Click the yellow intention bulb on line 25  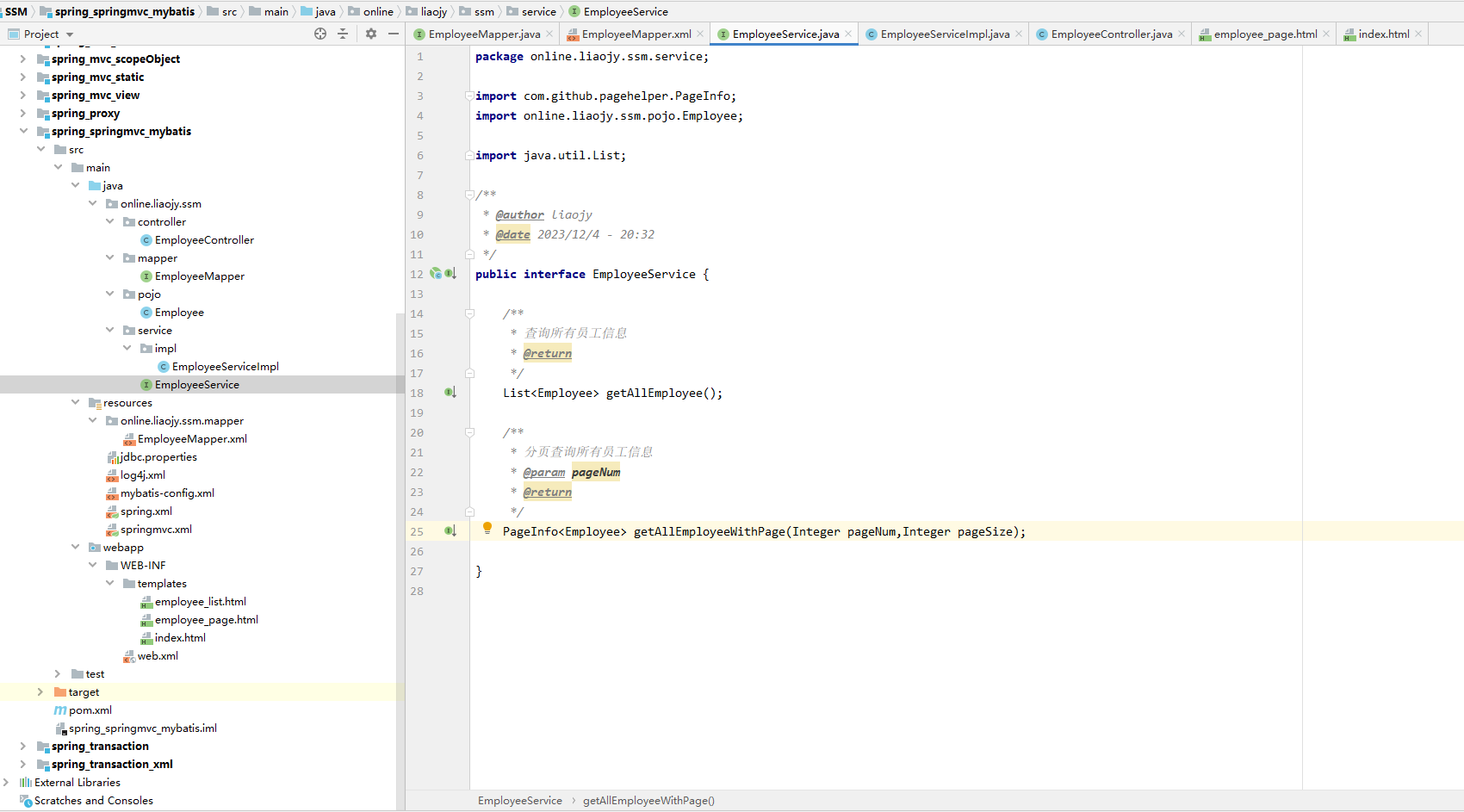(487, 528)
